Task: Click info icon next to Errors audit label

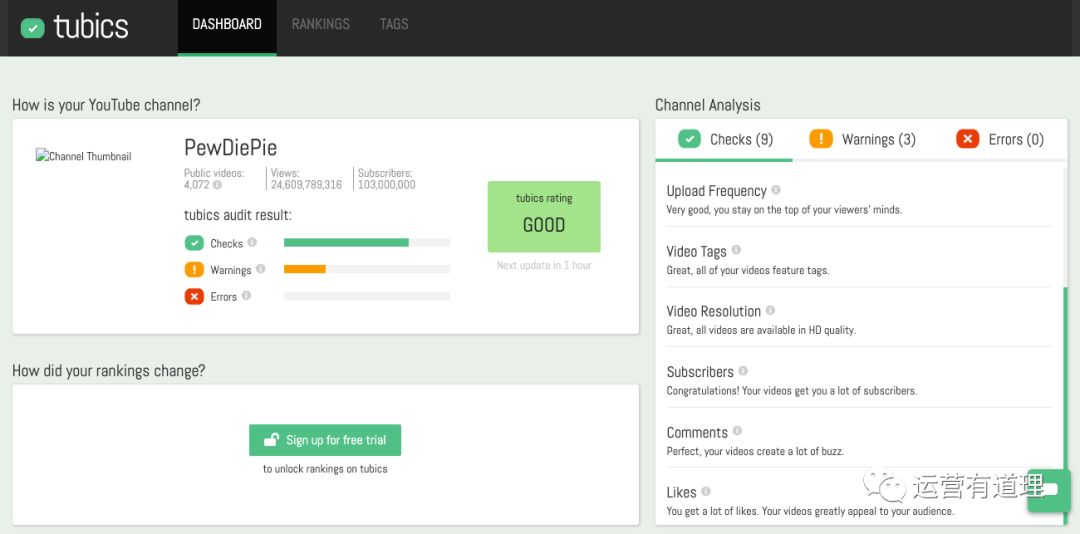Action: [246, 296]
